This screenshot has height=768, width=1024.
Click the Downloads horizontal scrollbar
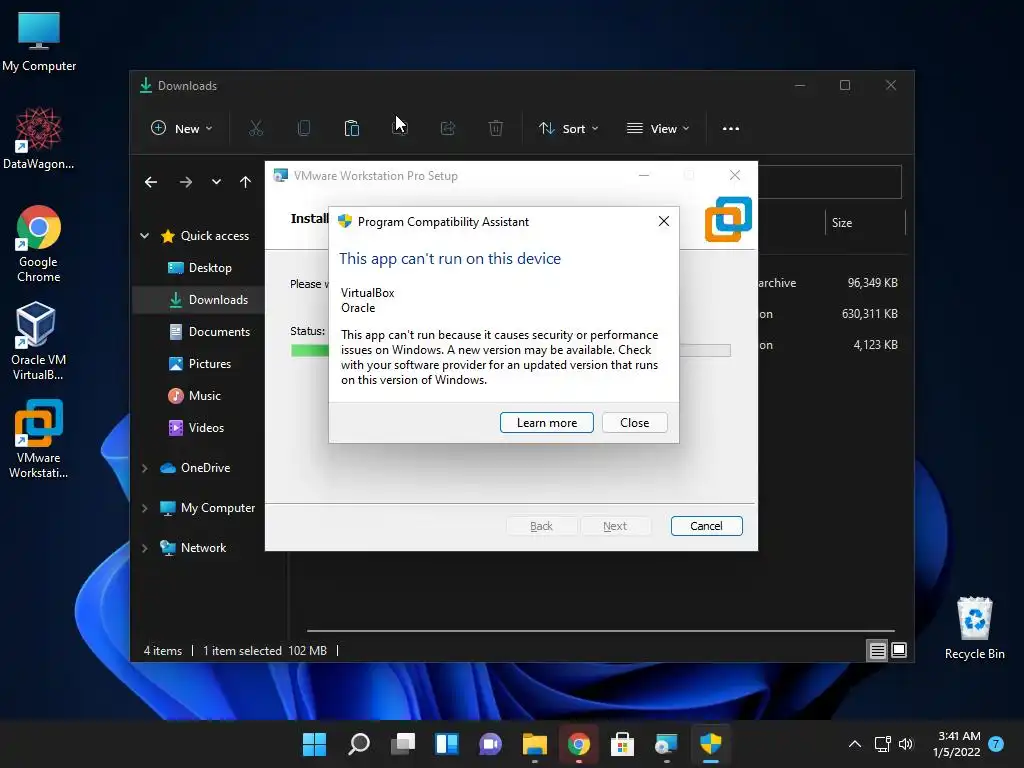point(600,631)
